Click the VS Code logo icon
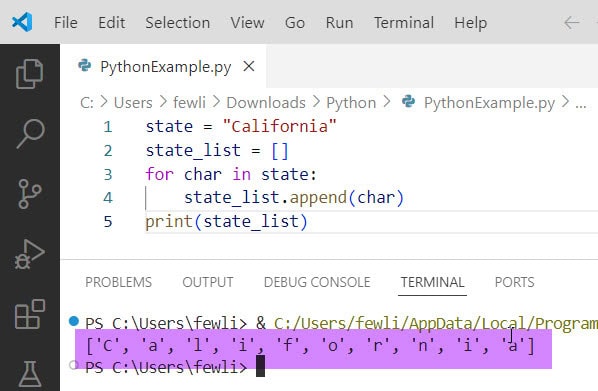 pos(22,22)
